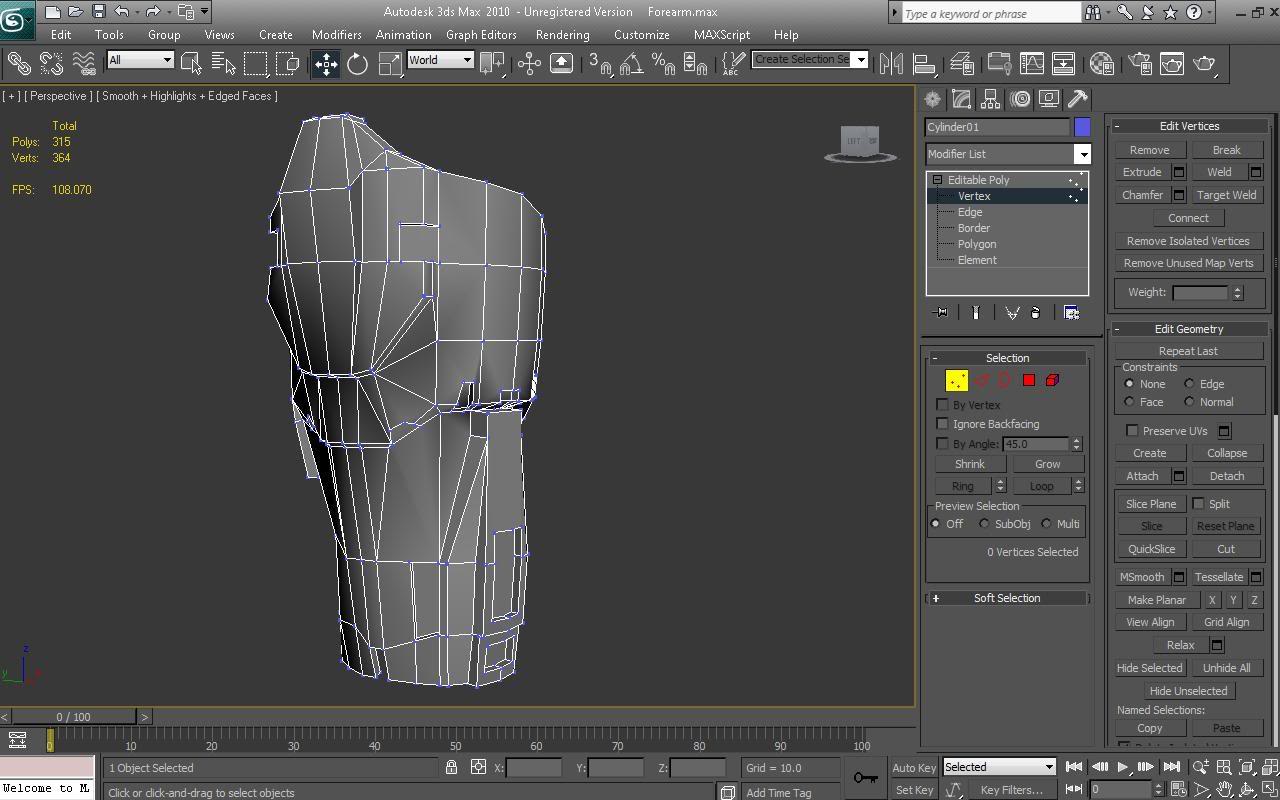Open the All selection filter dropdown

tap(140, 60)
